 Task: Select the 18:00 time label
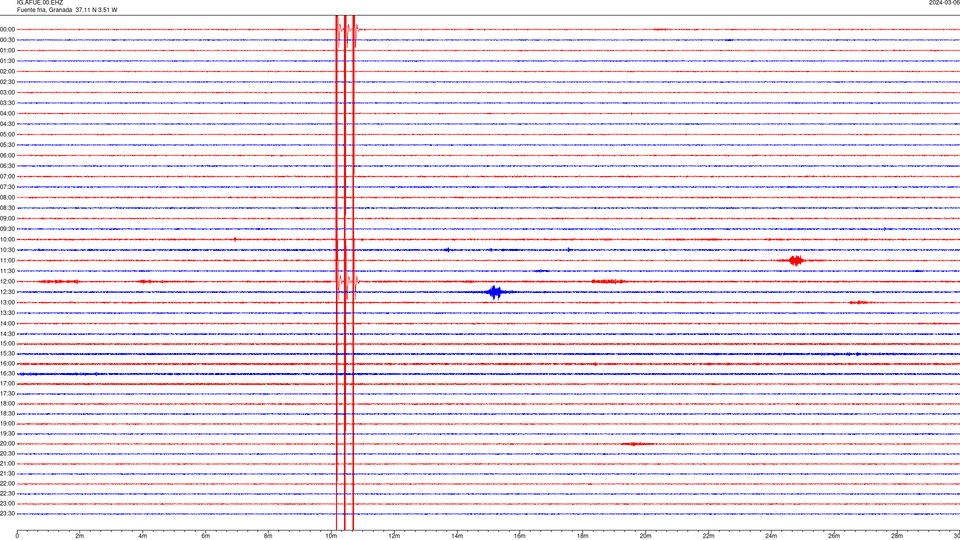coord(7,403)
